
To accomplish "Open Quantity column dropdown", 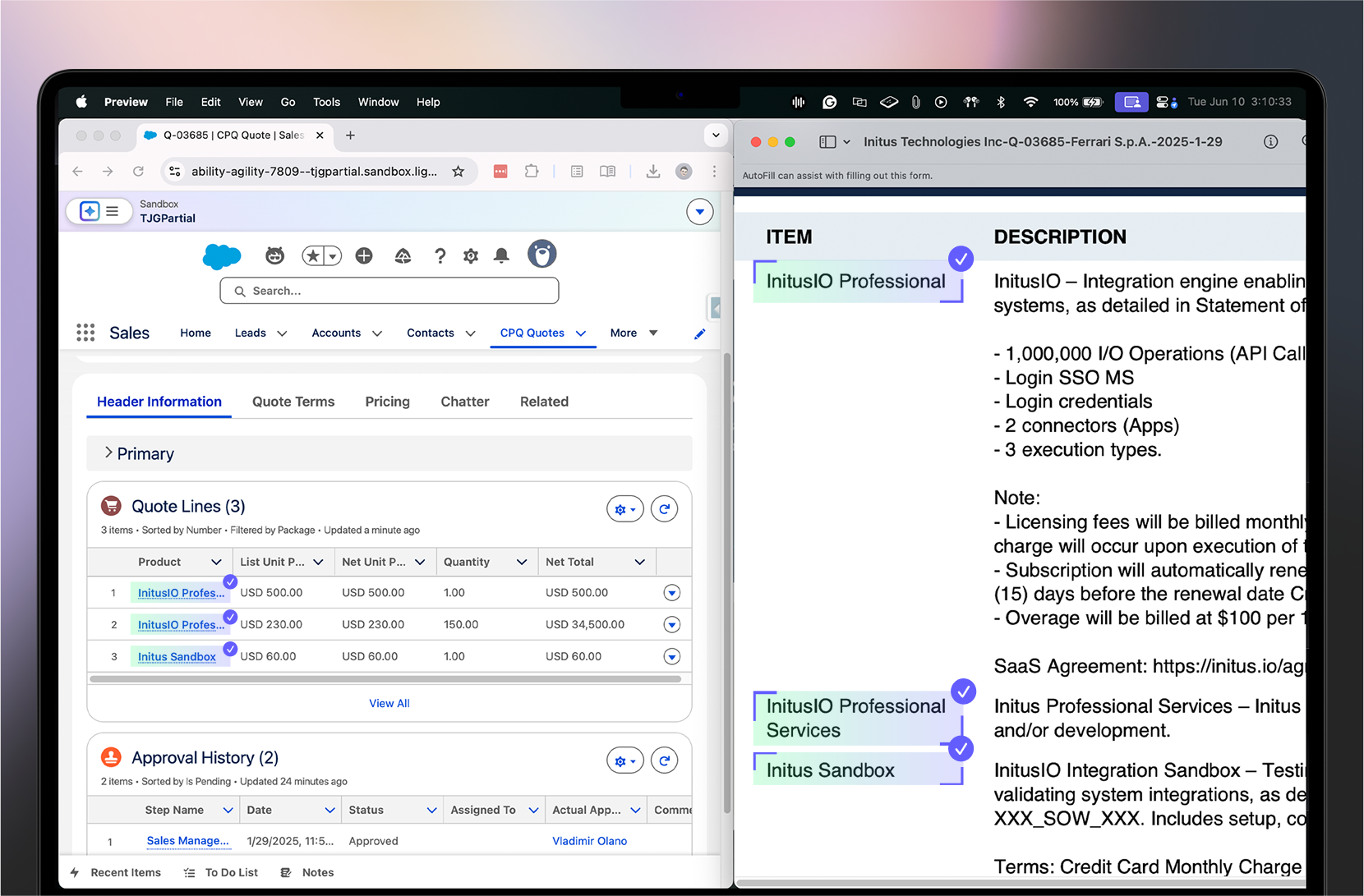I will (x=522, y=562).
